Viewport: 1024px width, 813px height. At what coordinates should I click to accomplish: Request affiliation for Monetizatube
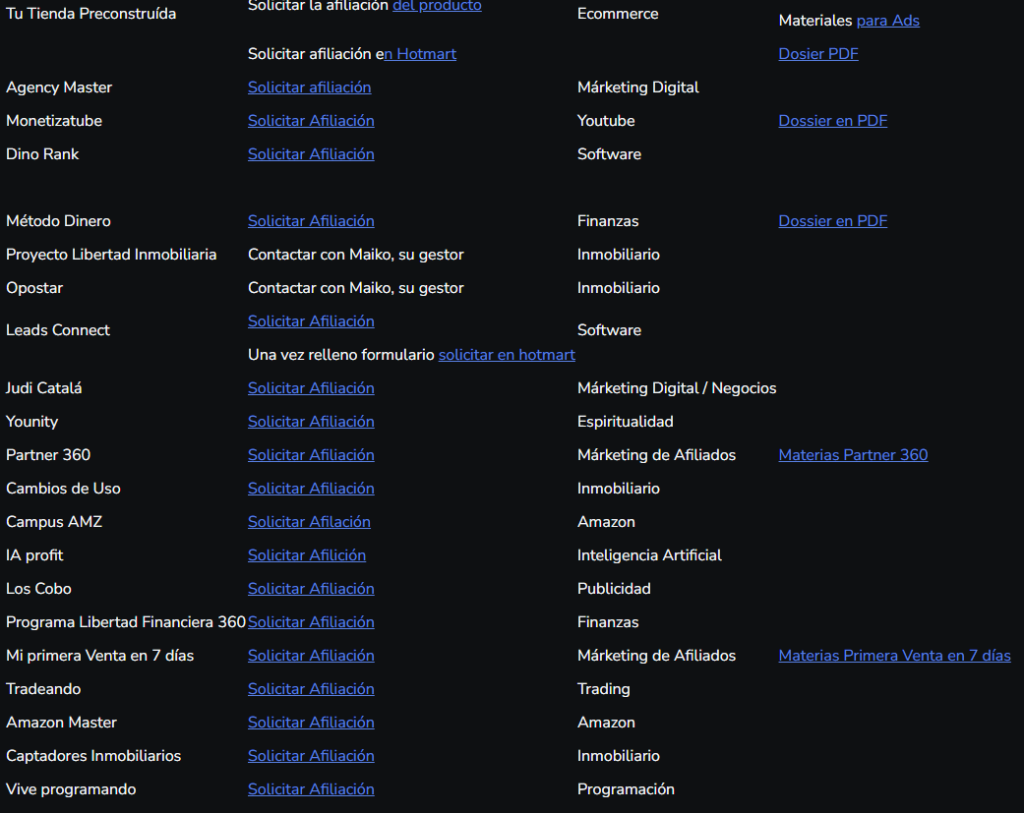tap(311, 121)
